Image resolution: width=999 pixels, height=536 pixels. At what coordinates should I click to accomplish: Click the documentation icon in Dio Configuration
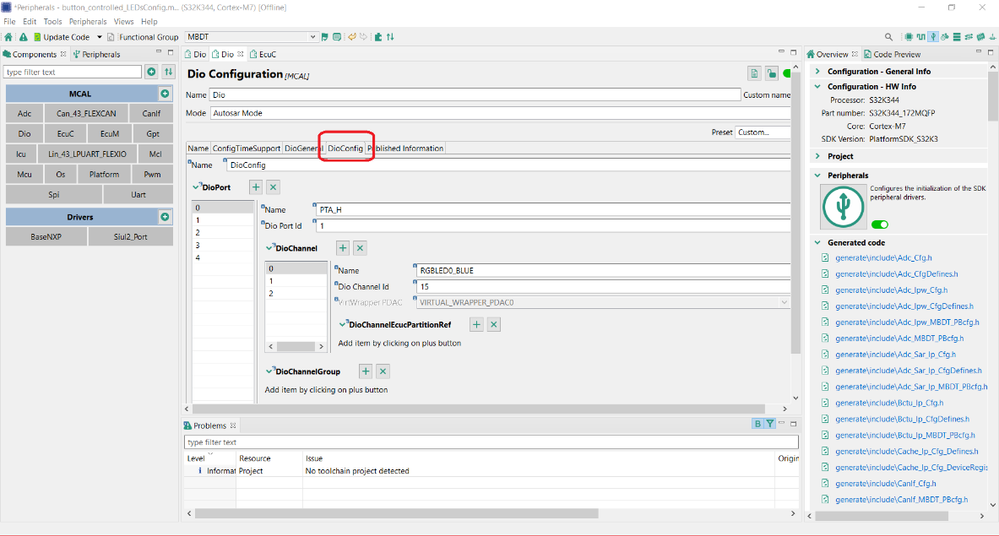(754, 74)
